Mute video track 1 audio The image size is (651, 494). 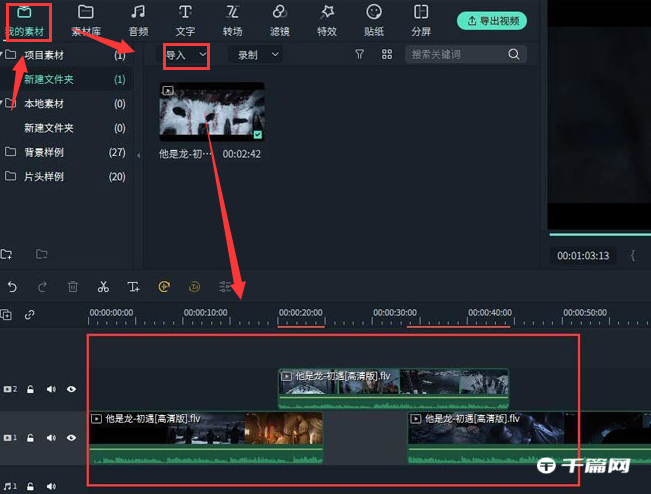(51, 438)
